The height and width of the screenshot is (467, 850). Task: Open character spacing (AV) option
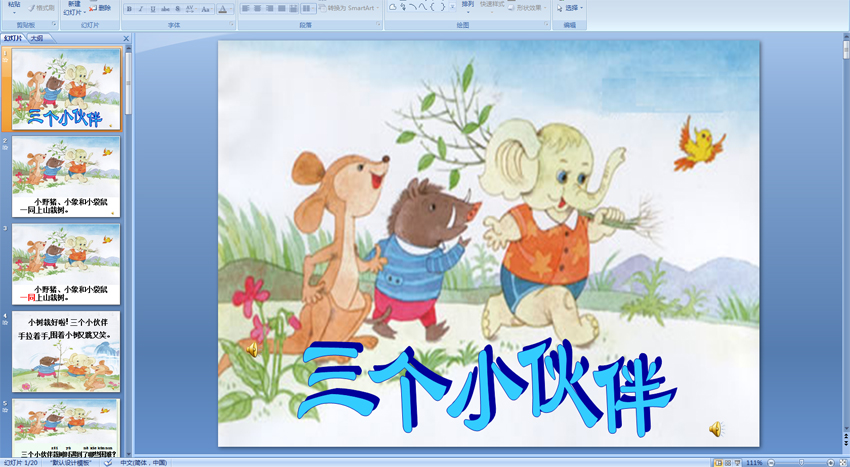tap(191, 9)
